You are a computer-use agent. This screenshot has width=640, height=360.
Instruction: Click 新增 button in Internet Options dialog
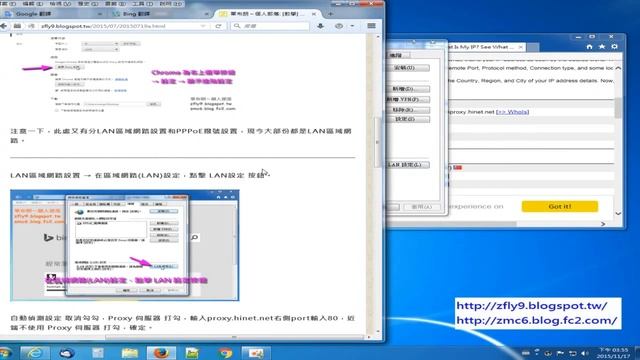(x=408, y=89)
